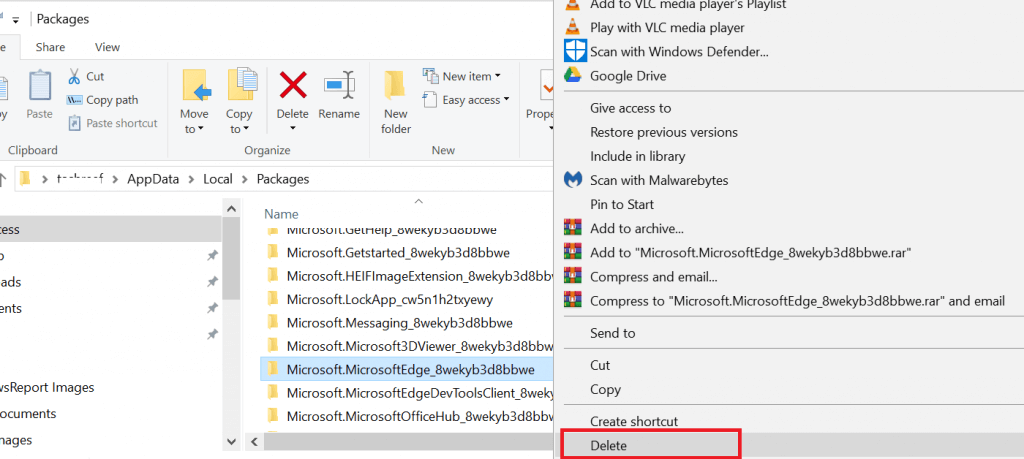Image resolution: width=1024 pixels, height=459 pixels.
Task: Choose Give access to in context menu
Action: 630,108
